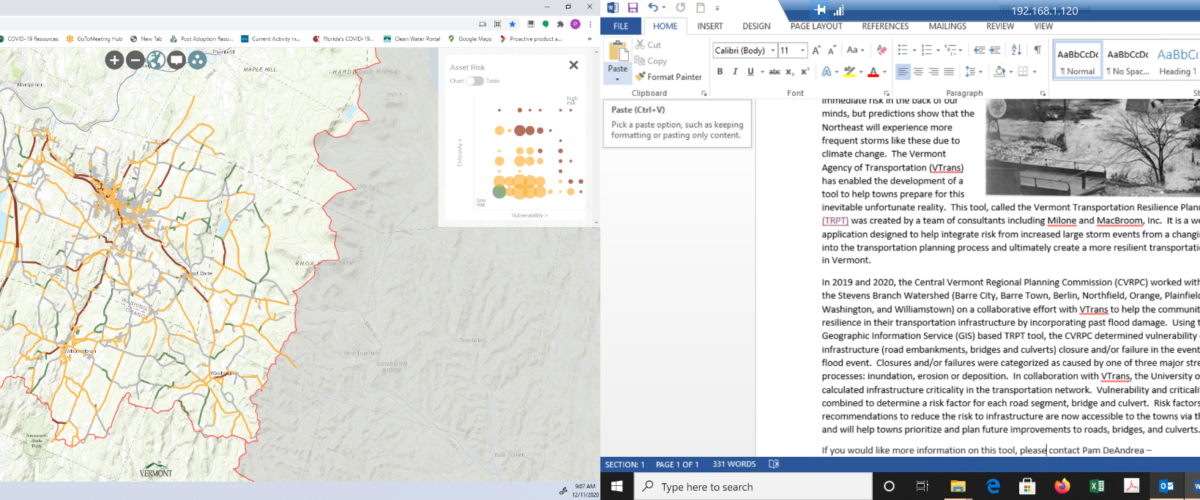Click the show paragraph marks icon
This screenshot has width=1200, height=500.
coord(1037,50)
